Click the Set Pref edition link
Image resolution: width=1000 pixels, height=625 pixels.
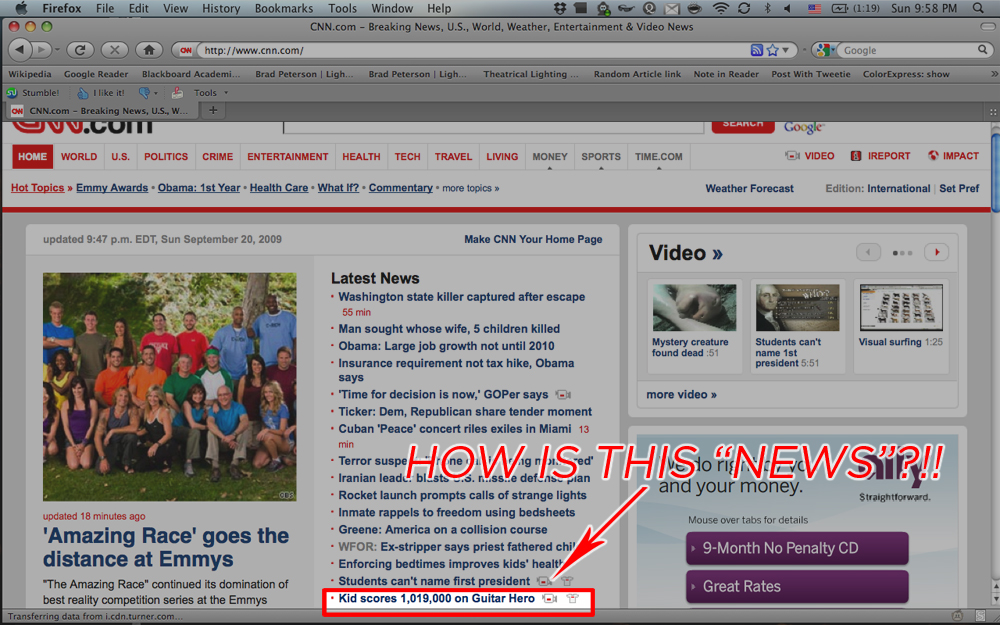959,188
